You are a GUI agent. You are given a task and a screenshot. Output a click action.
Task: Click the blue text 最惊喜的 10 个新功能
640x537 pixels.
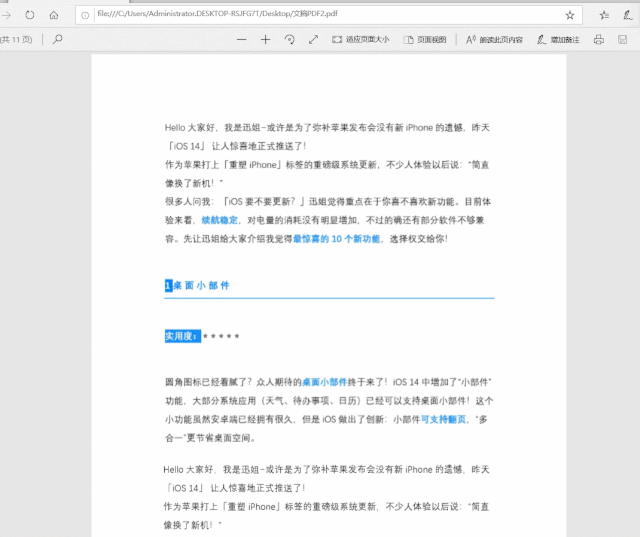(336, 239)
